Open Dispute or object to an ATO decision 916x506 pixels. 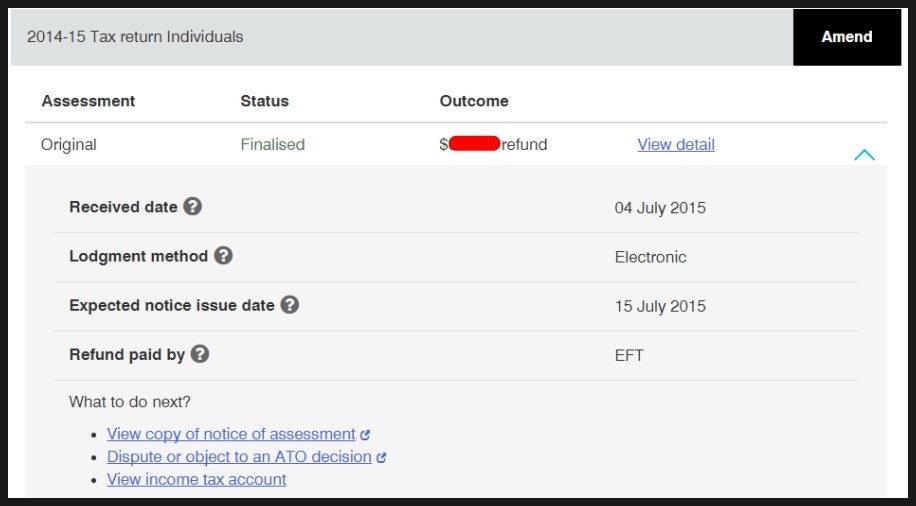[x=239, y=457]
